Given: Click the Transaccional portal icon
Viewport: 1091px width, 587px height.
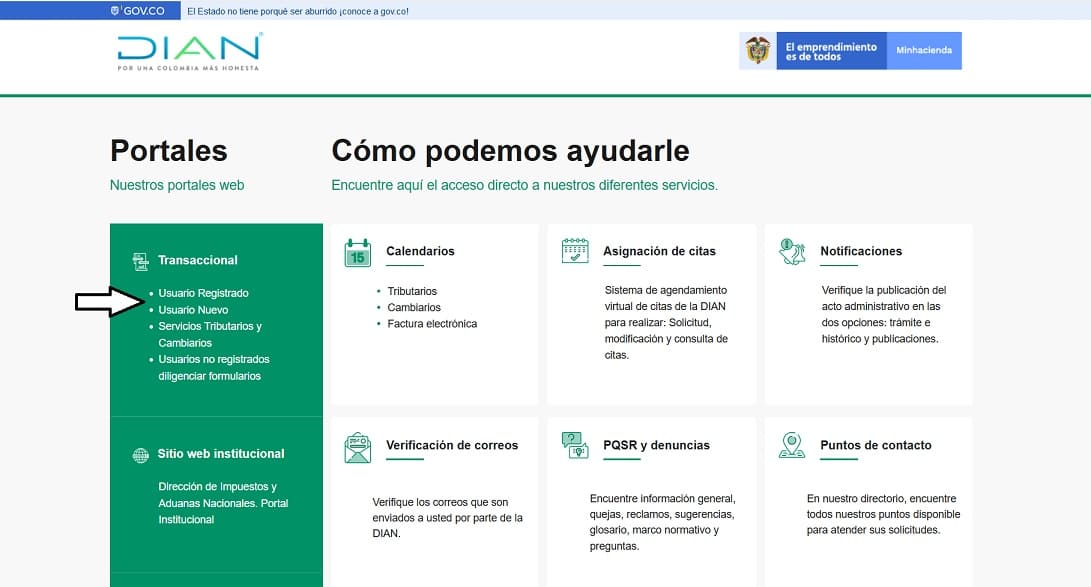Looking at the screenshot, I should 140,261.
